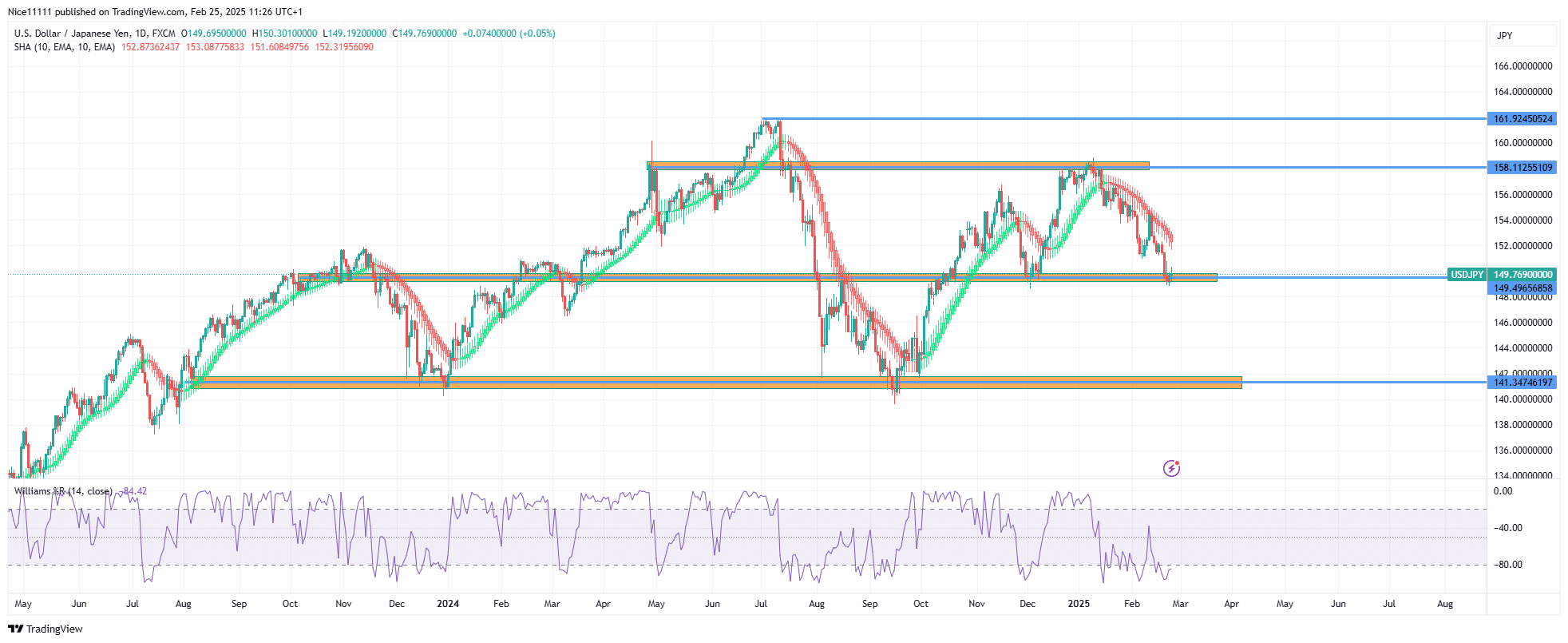This screenshot has height=643, width=1568.
Task: Click the SHA value 152.87362437
Action: coord(151,47)
